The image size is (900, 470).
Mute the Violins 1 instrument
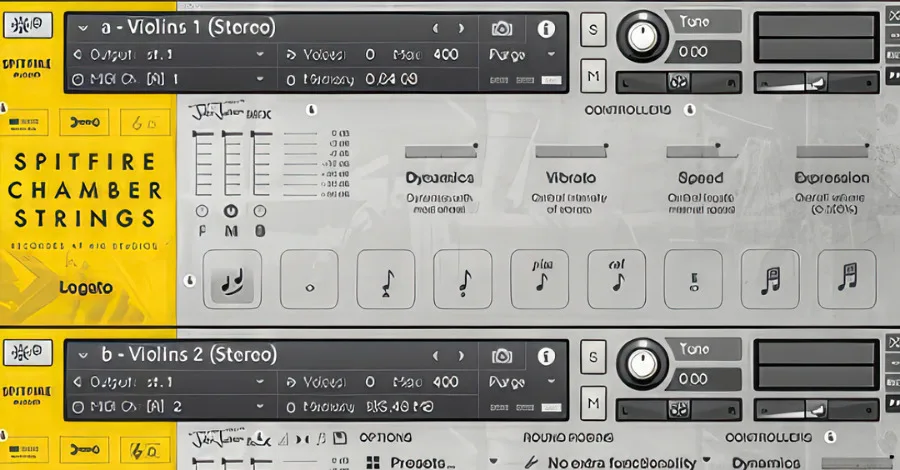pos(593,76)
